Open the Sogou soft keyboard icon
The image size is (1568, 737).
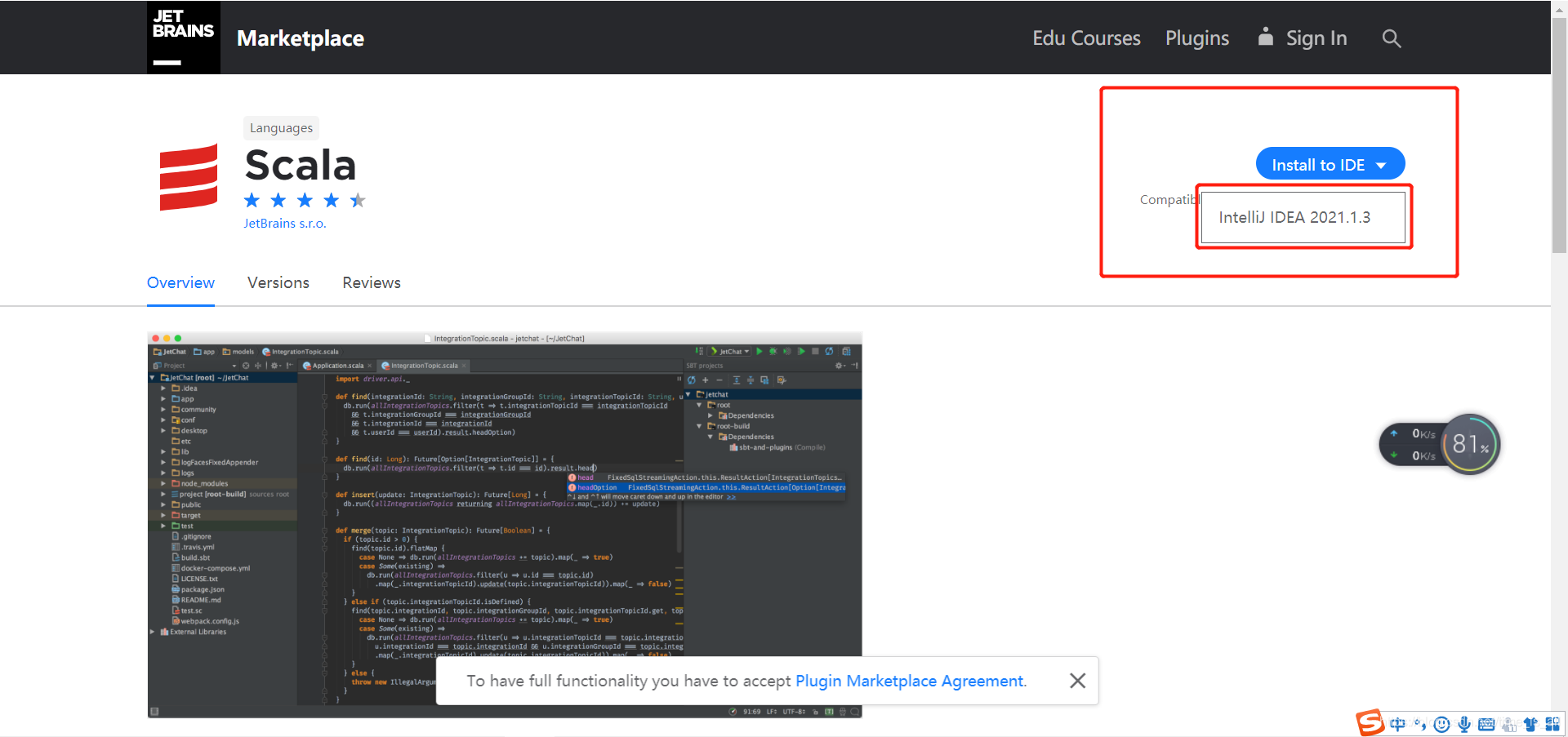pyautogui.click(x=1486, y=724)
